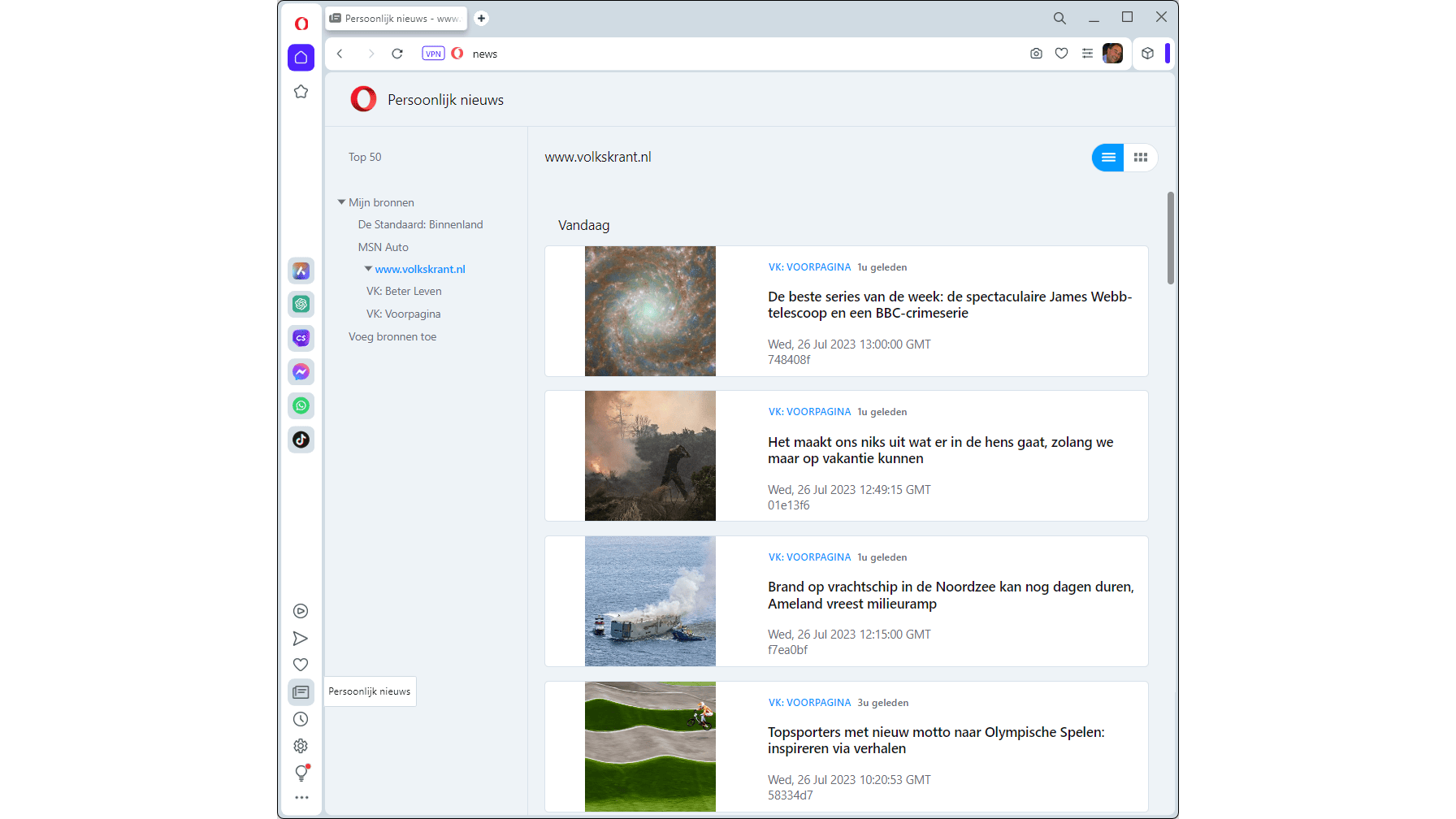Click Voeg bronnen toe link

[392, 337]
